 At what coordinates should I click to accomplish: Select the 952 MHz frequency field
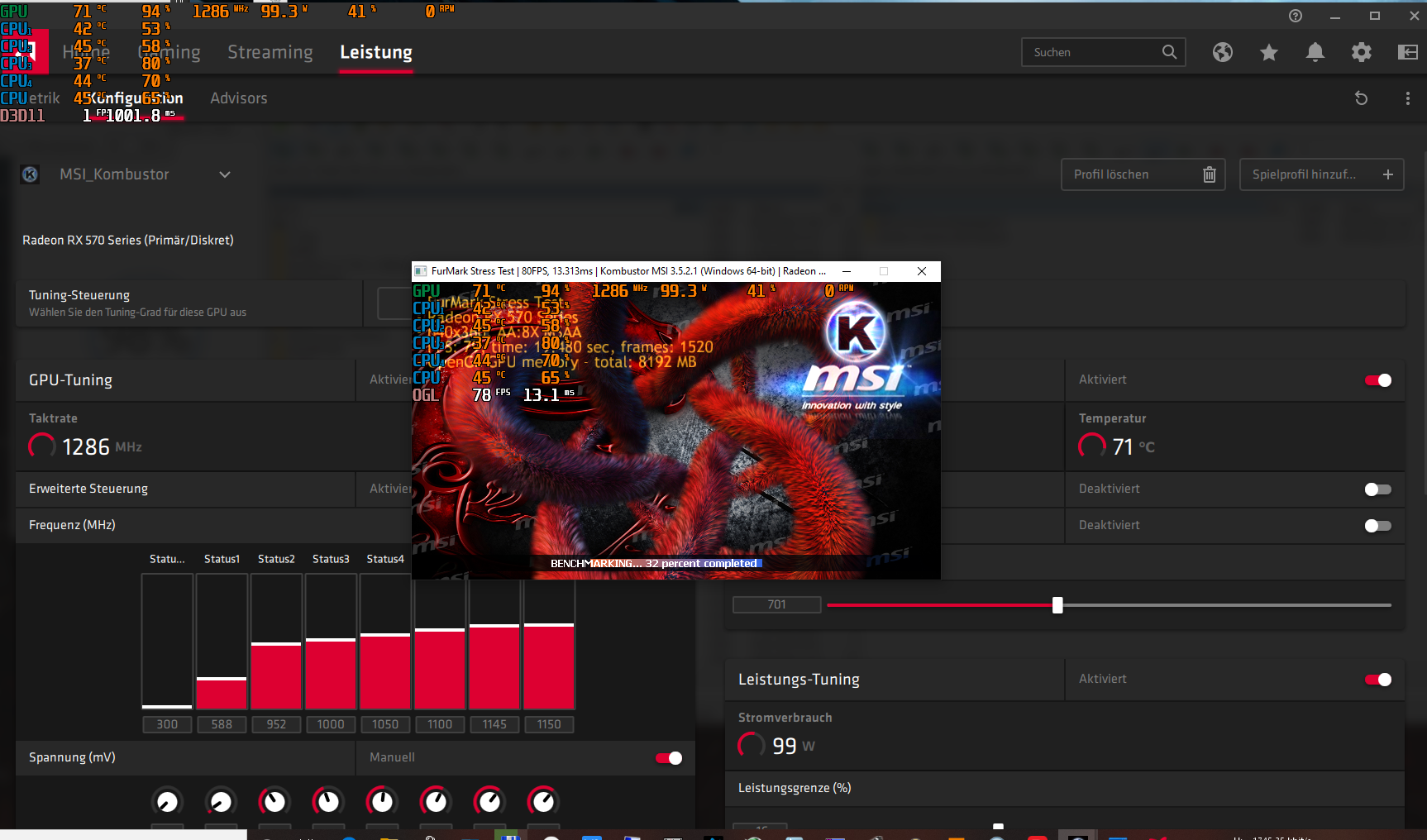pyautogui.click(x=276, y=724)
